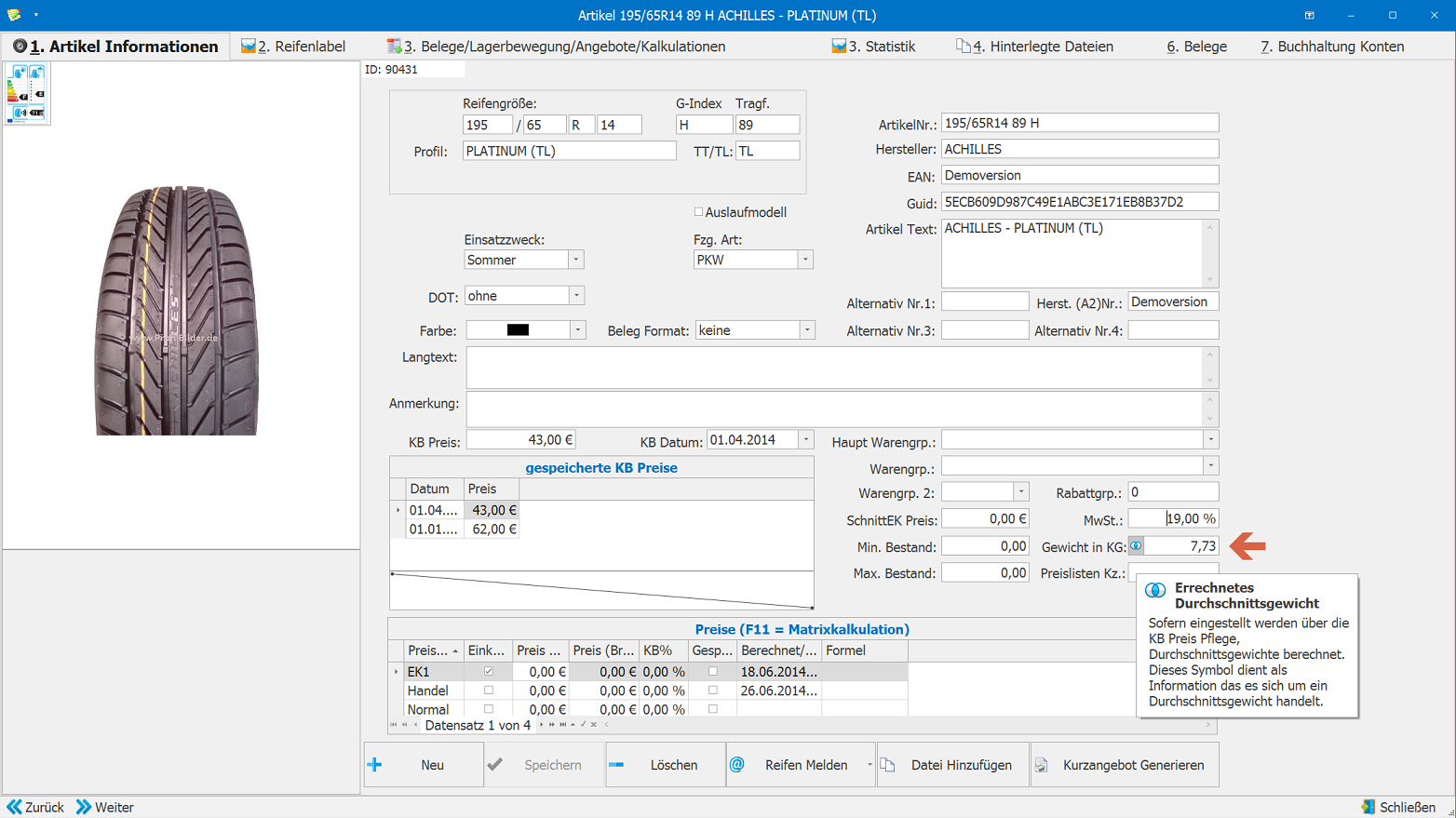Image resolution: width=1456 pixels, height=818 pixels.
Task: Click the navigator checkmark (post edit) icon
Action: pyautogui.click(x=584, y=725)
